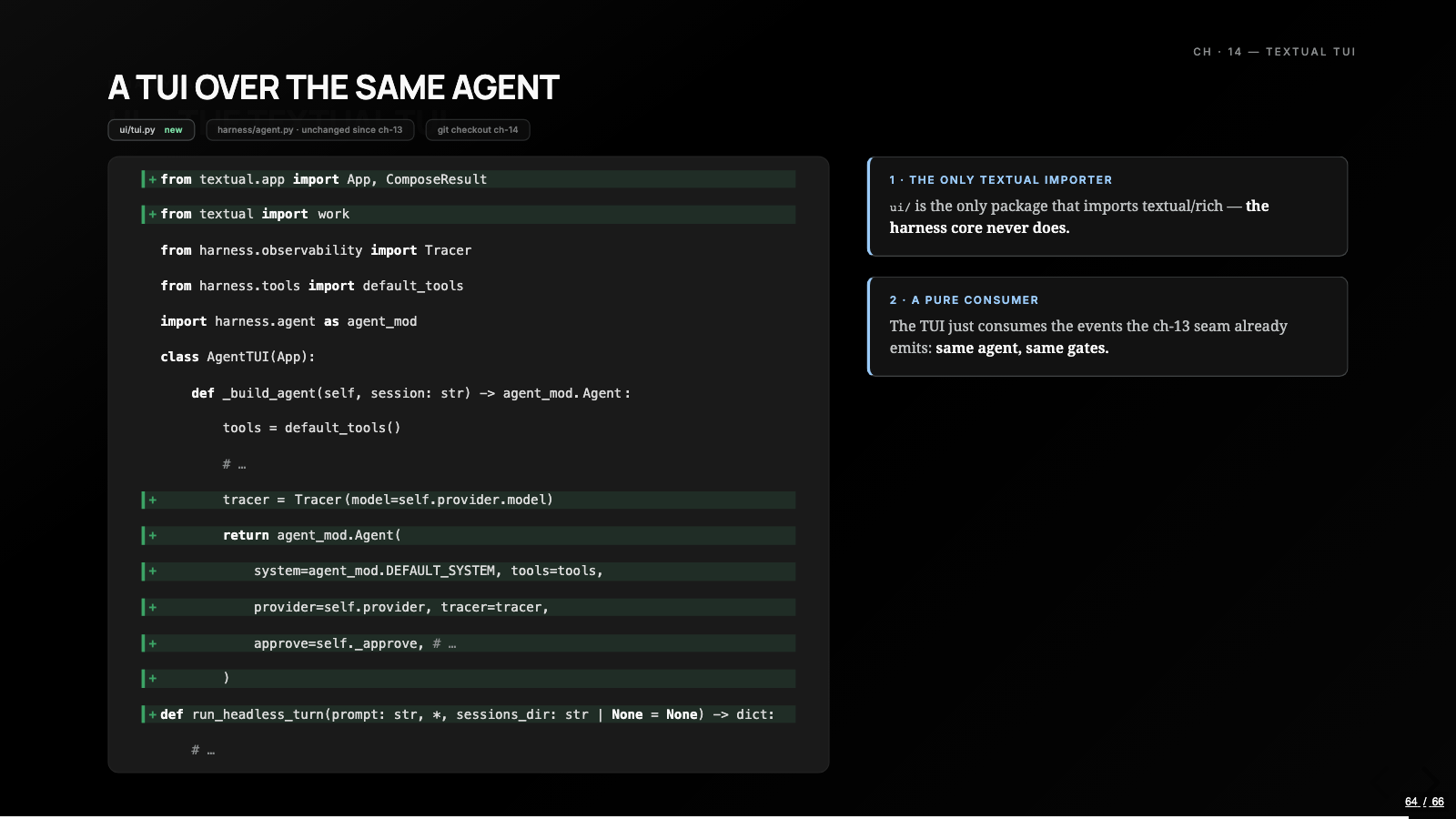
Task: Click the 'THE ONLY TEXTUAL IMPORTER' note heading
Action: (1001, 180)
